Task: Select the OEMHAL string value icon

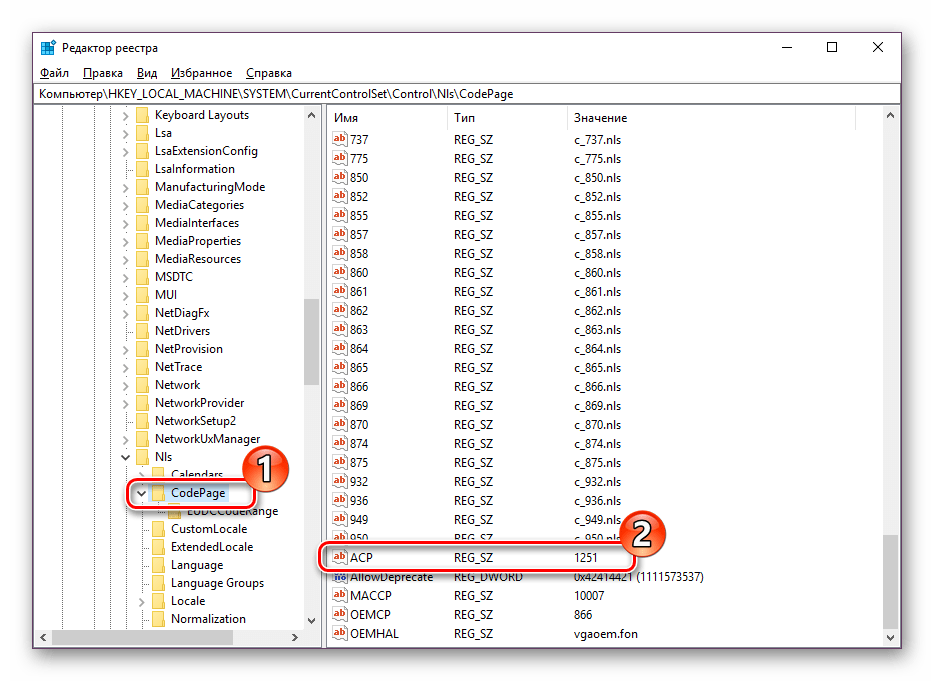Action: 339,633
